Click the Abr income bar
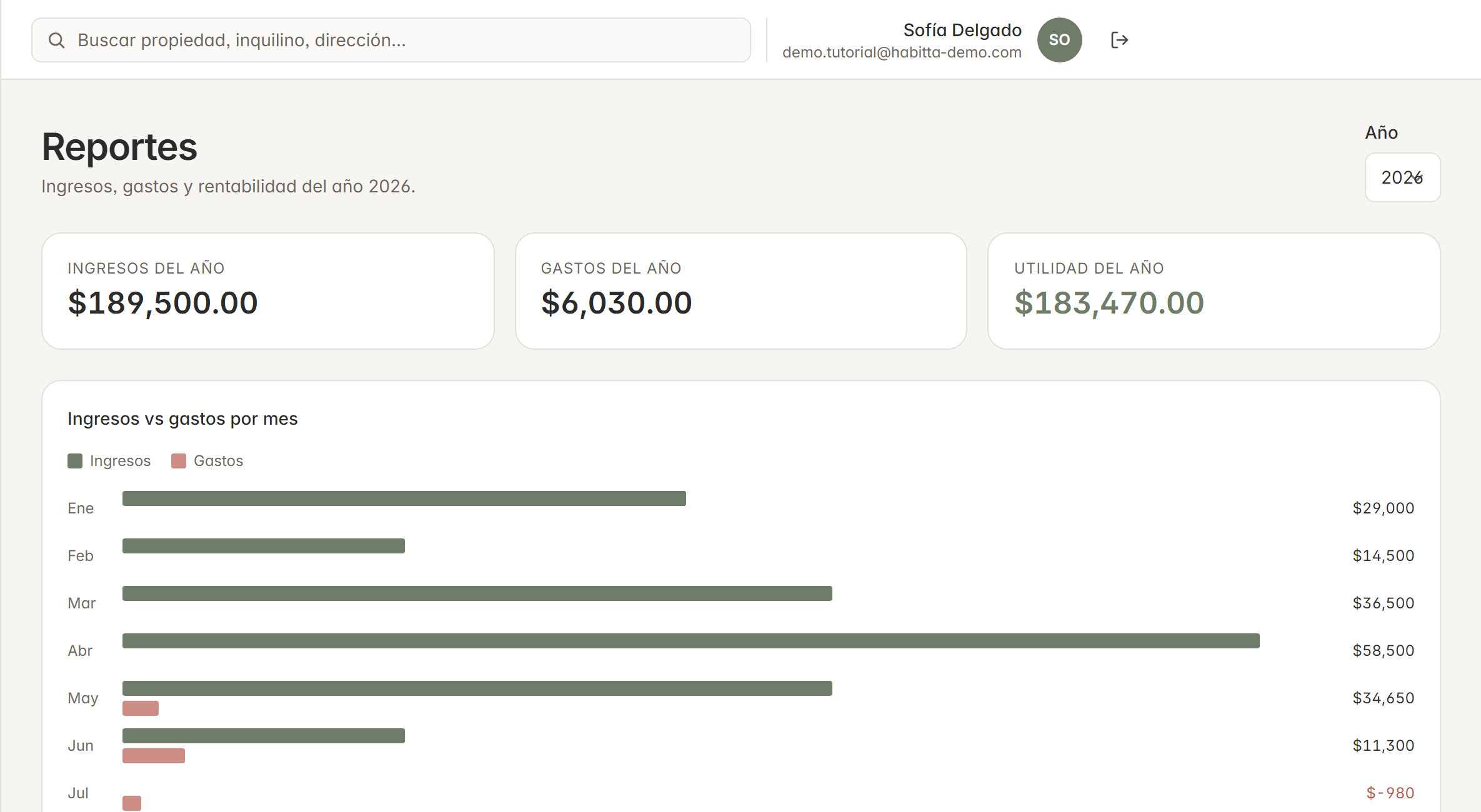1481x812 pixels. [691, 641]
